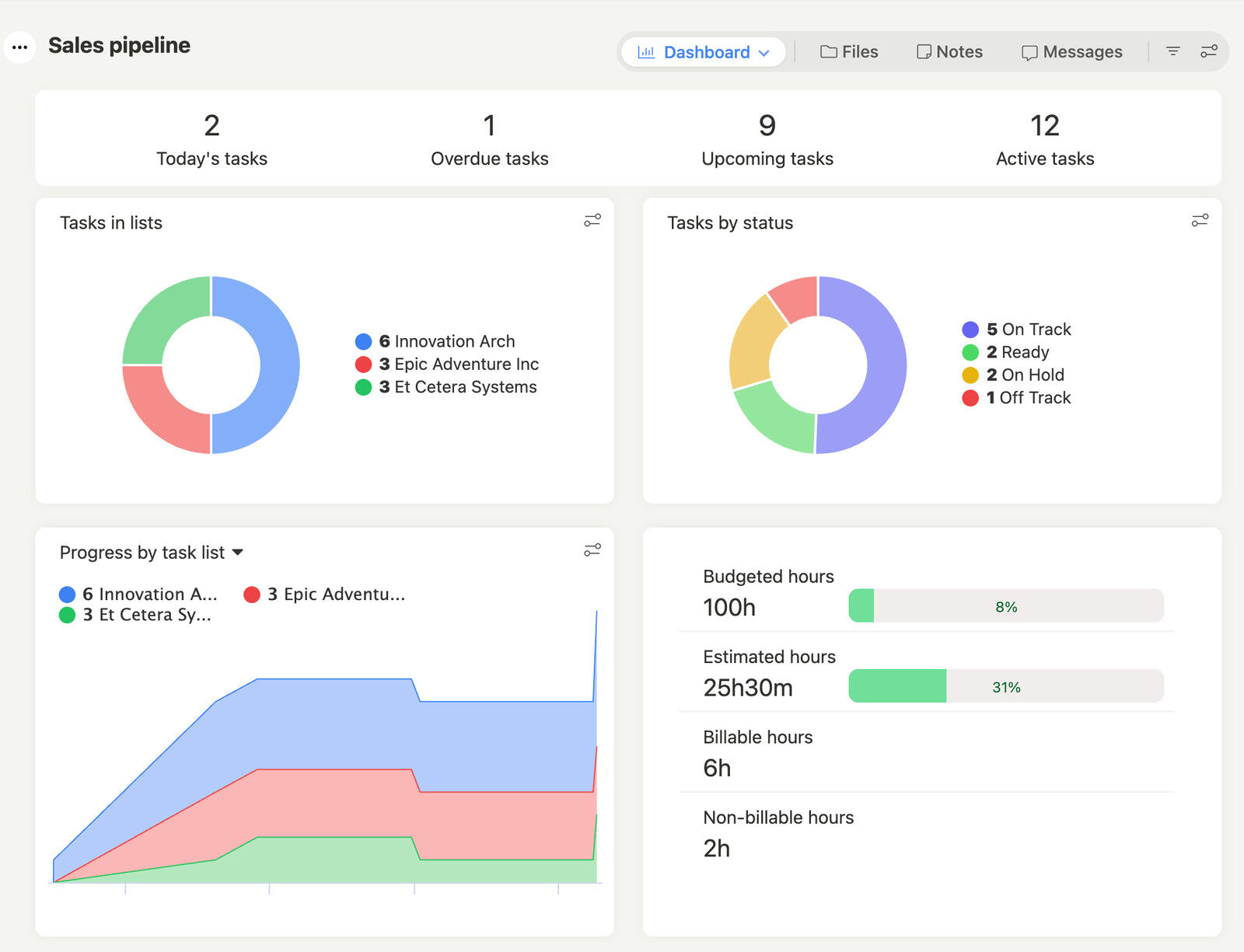Open Tasks by status widget settings
Image resolution: width=1244 pixels, height=952 pixels.
1200,221
